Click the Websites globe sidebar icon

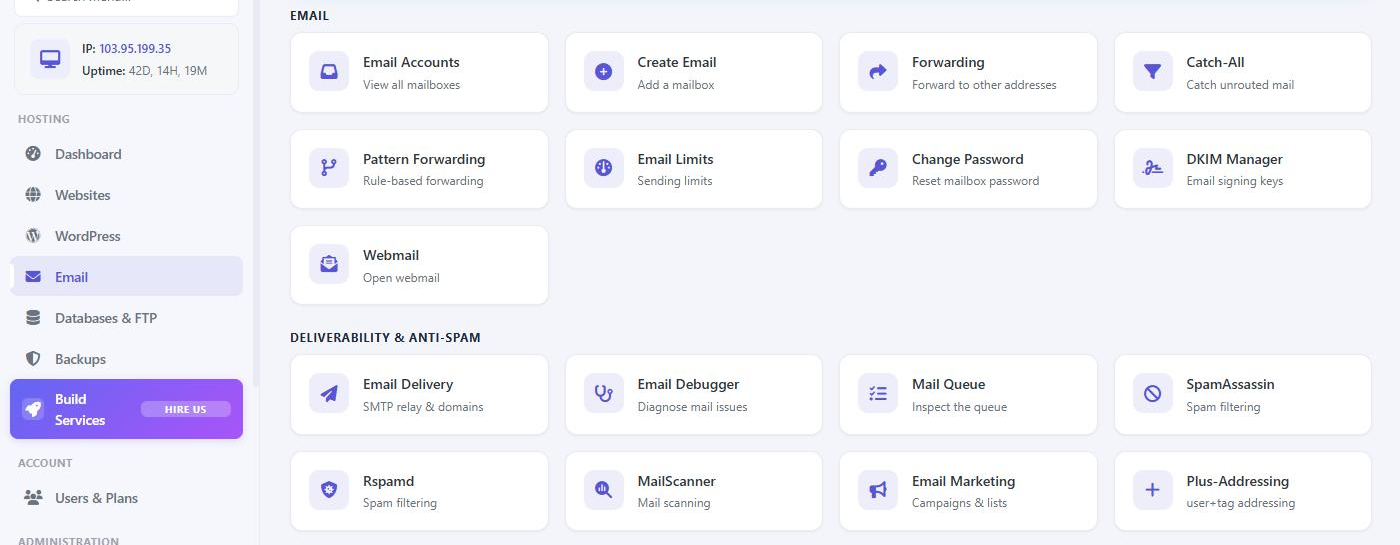(x=33, y=195)
